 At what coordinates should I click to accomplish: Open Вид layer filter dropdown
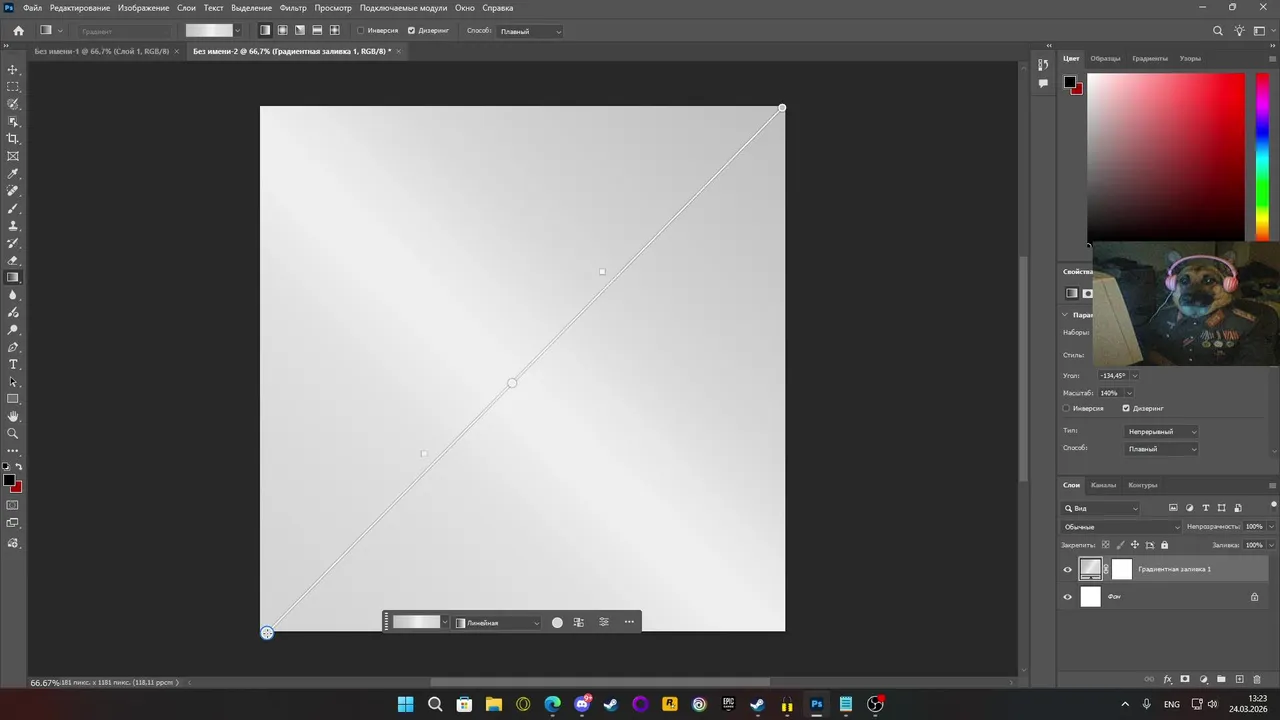pyautogui.click(x=1101, y=508)
